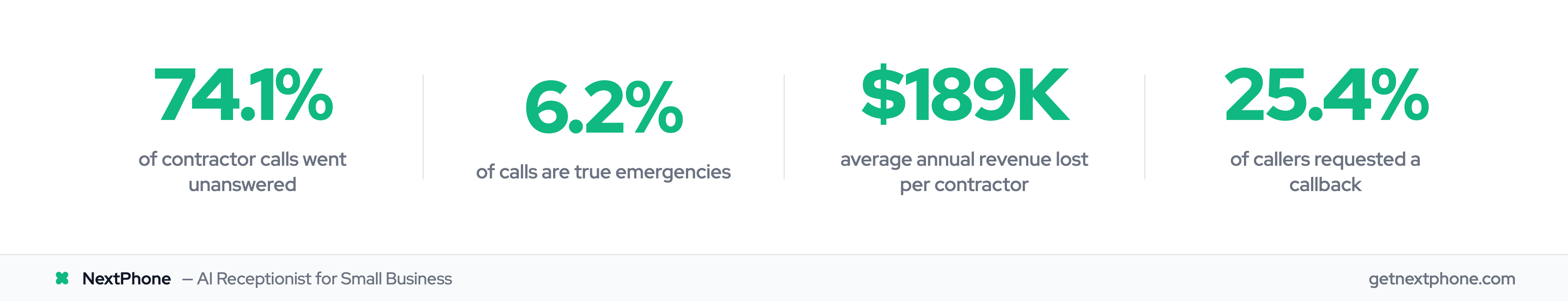Click the NextPhone brand name

click(x=126, y=278)
